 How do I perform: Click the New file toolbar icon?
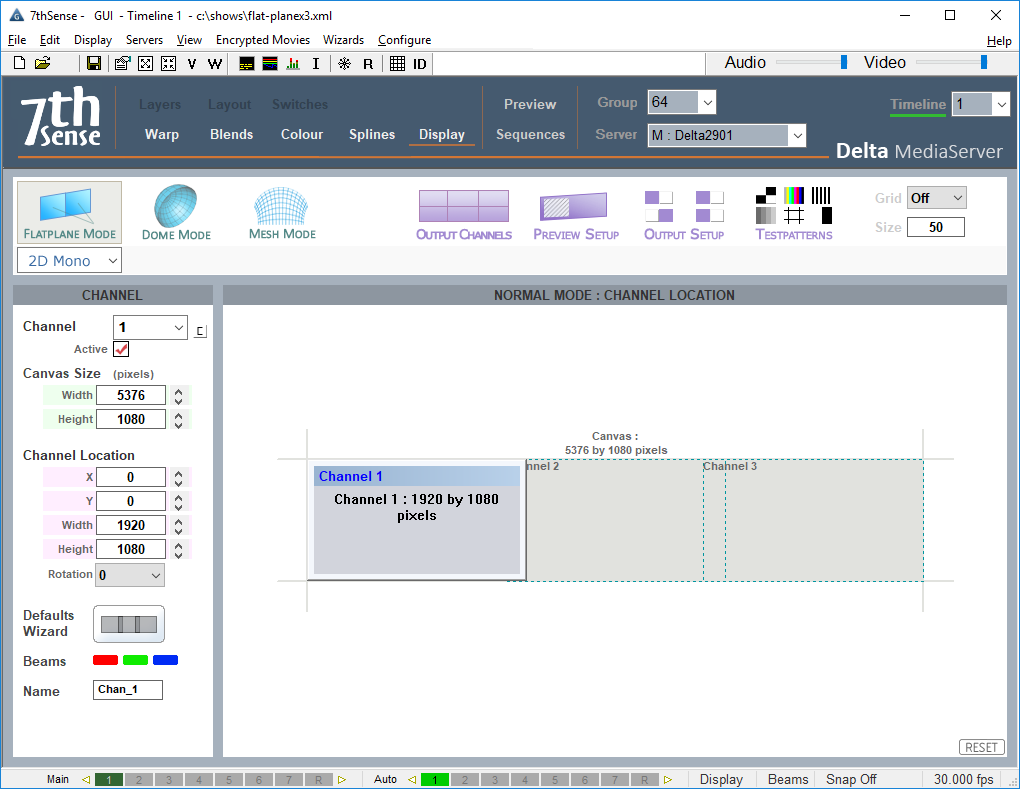[x=20, y=63]
